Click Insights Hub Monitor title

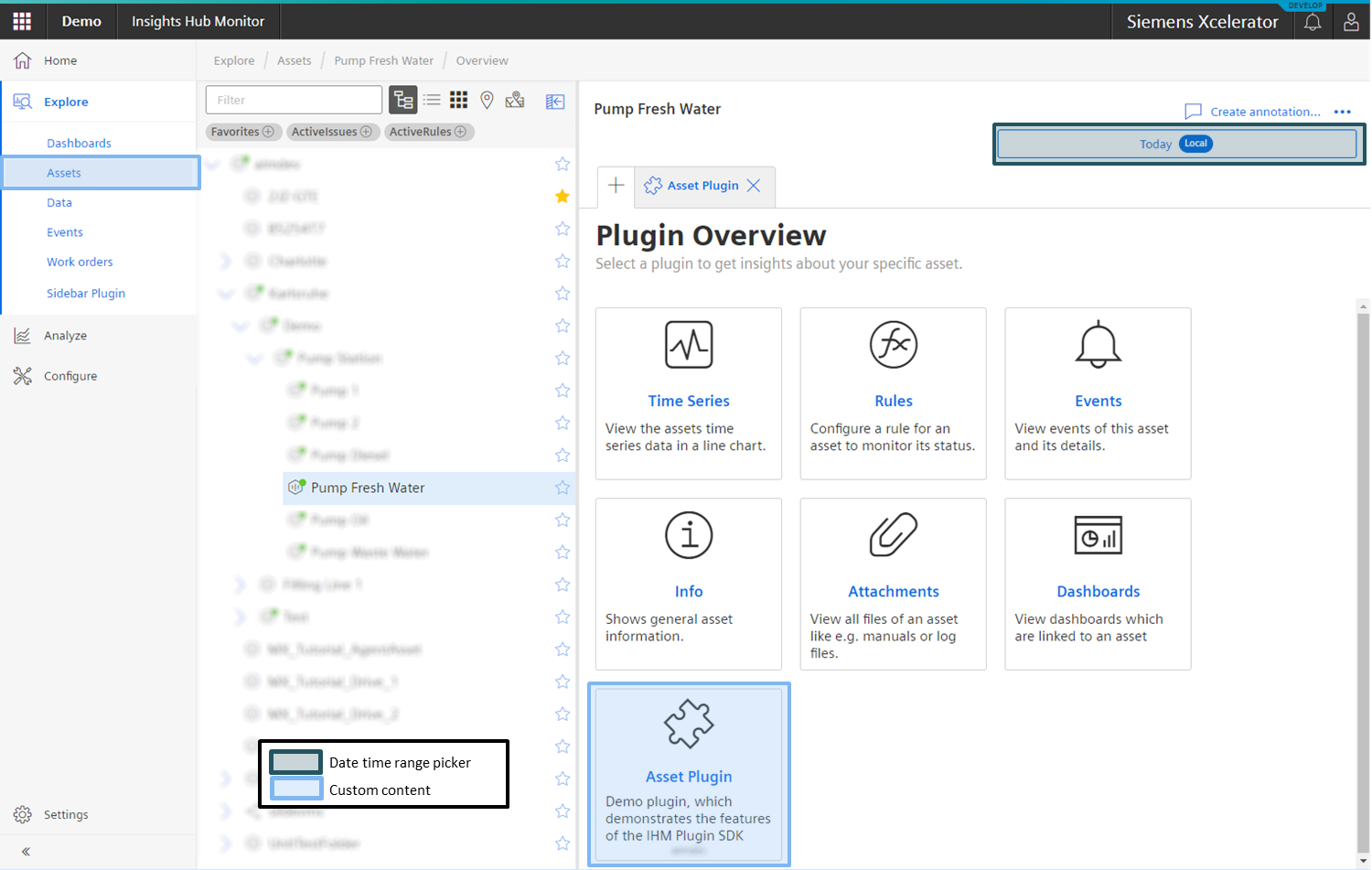[x=198, y=21]
